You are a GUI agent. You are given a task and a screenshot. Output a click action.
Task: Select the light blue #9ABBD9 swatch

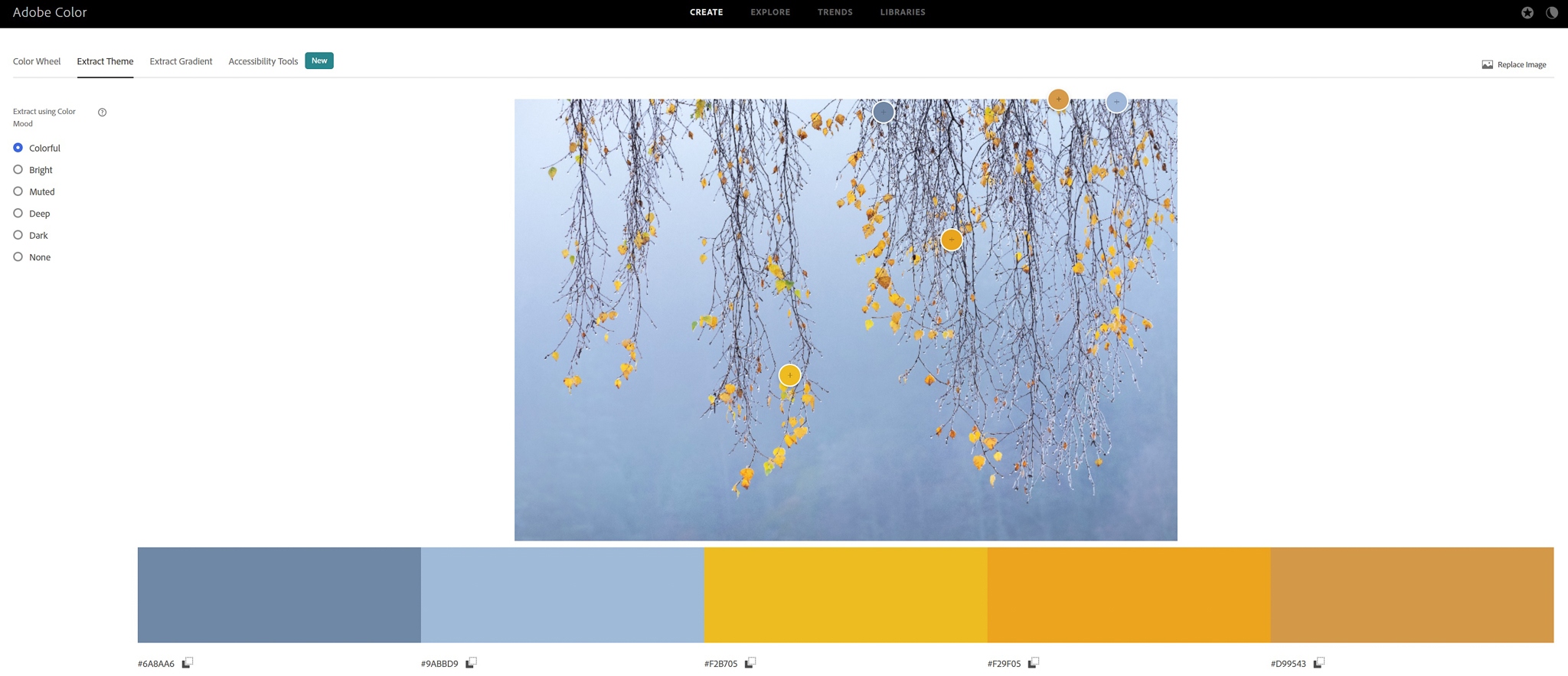(x=563, y=595)
